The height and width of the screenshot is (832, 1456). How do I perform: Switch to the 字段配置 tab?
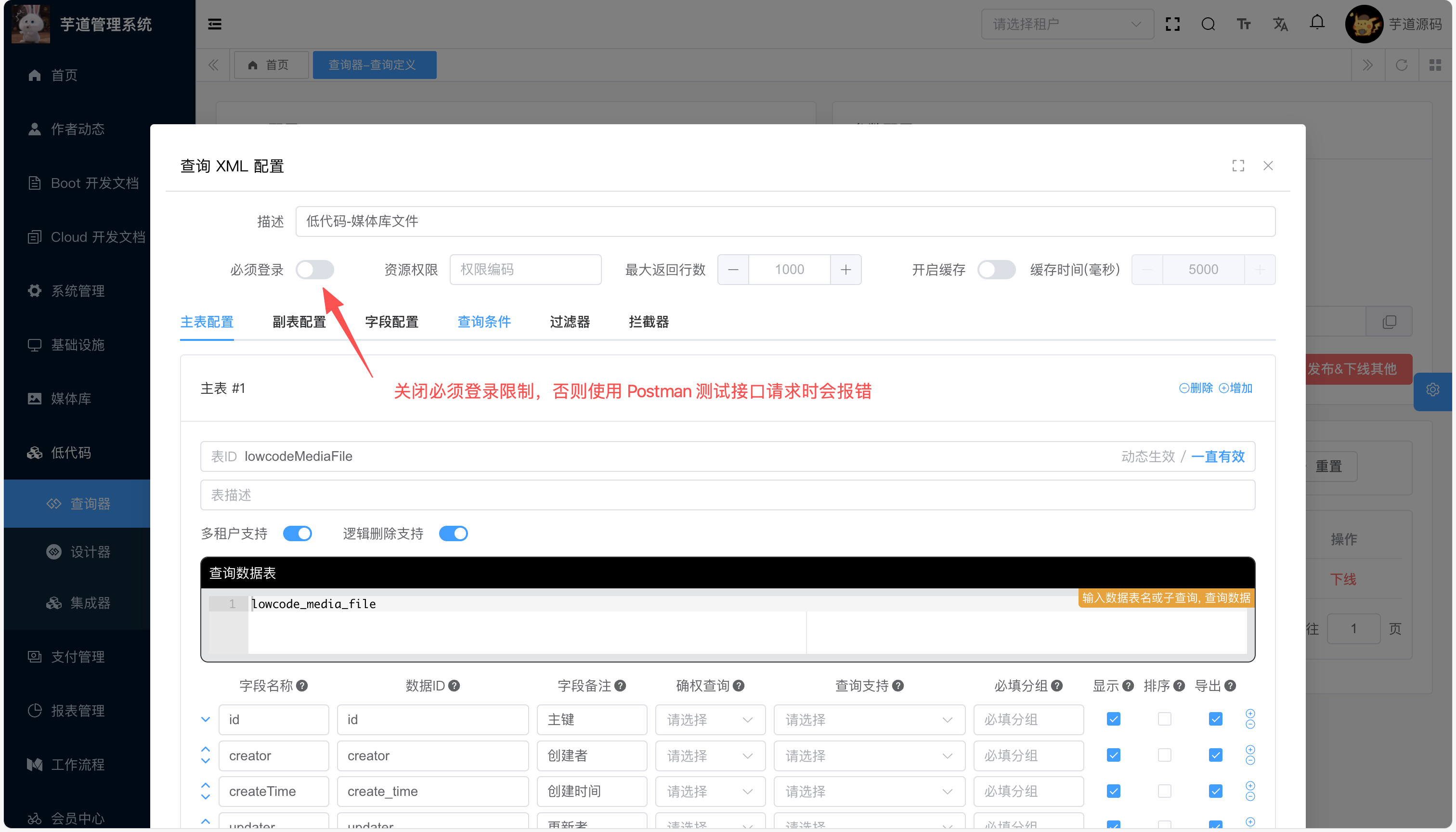click(x=391, y=322)
